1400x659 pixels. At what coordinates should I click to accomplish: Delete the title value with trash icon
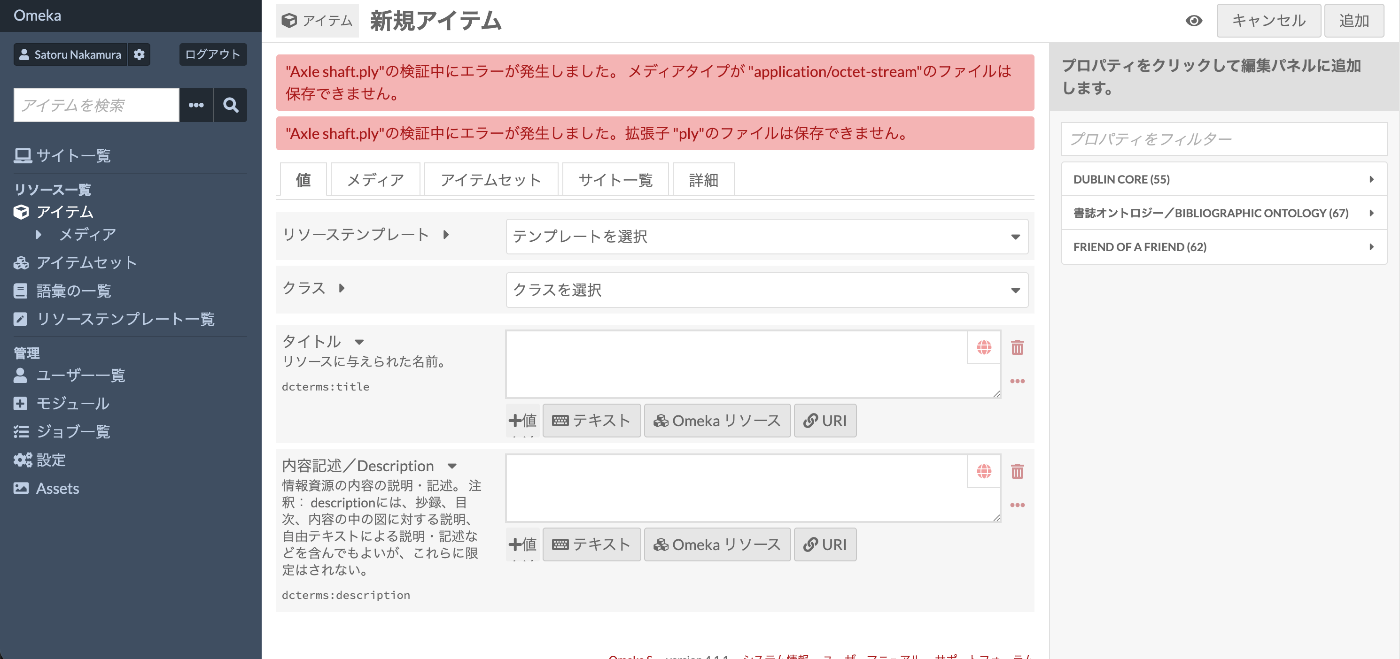coord(1017,348)
